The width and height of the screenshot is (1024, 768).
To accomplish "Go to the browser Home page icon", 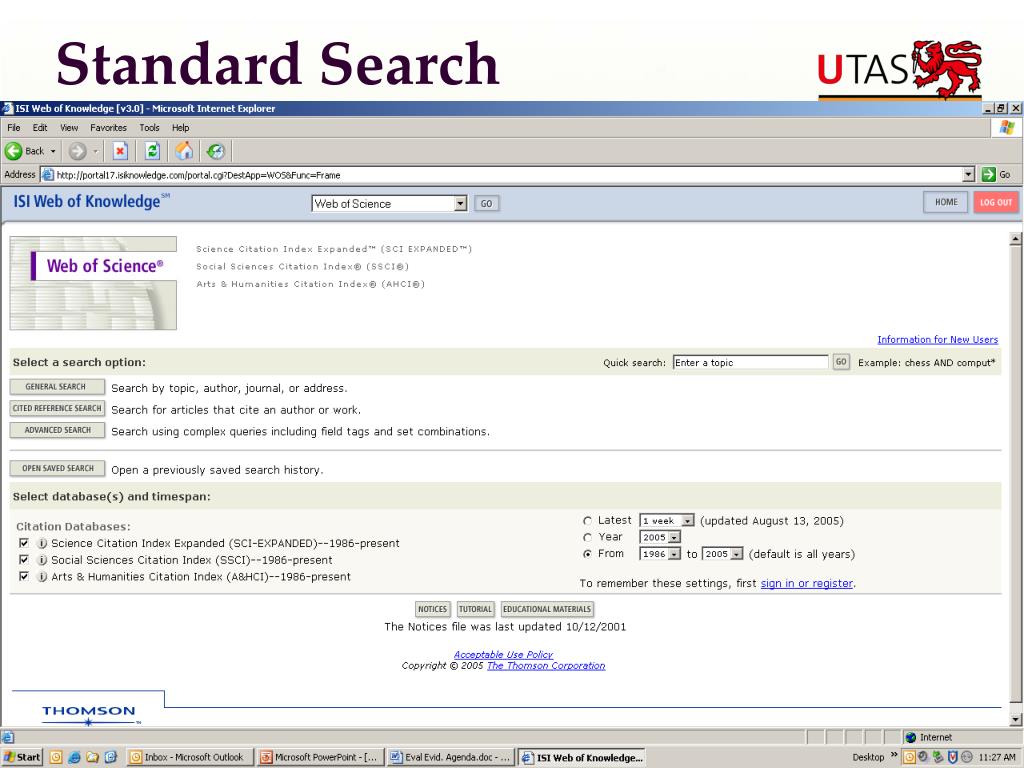I will pyautogui.click(x=184, y=152).
